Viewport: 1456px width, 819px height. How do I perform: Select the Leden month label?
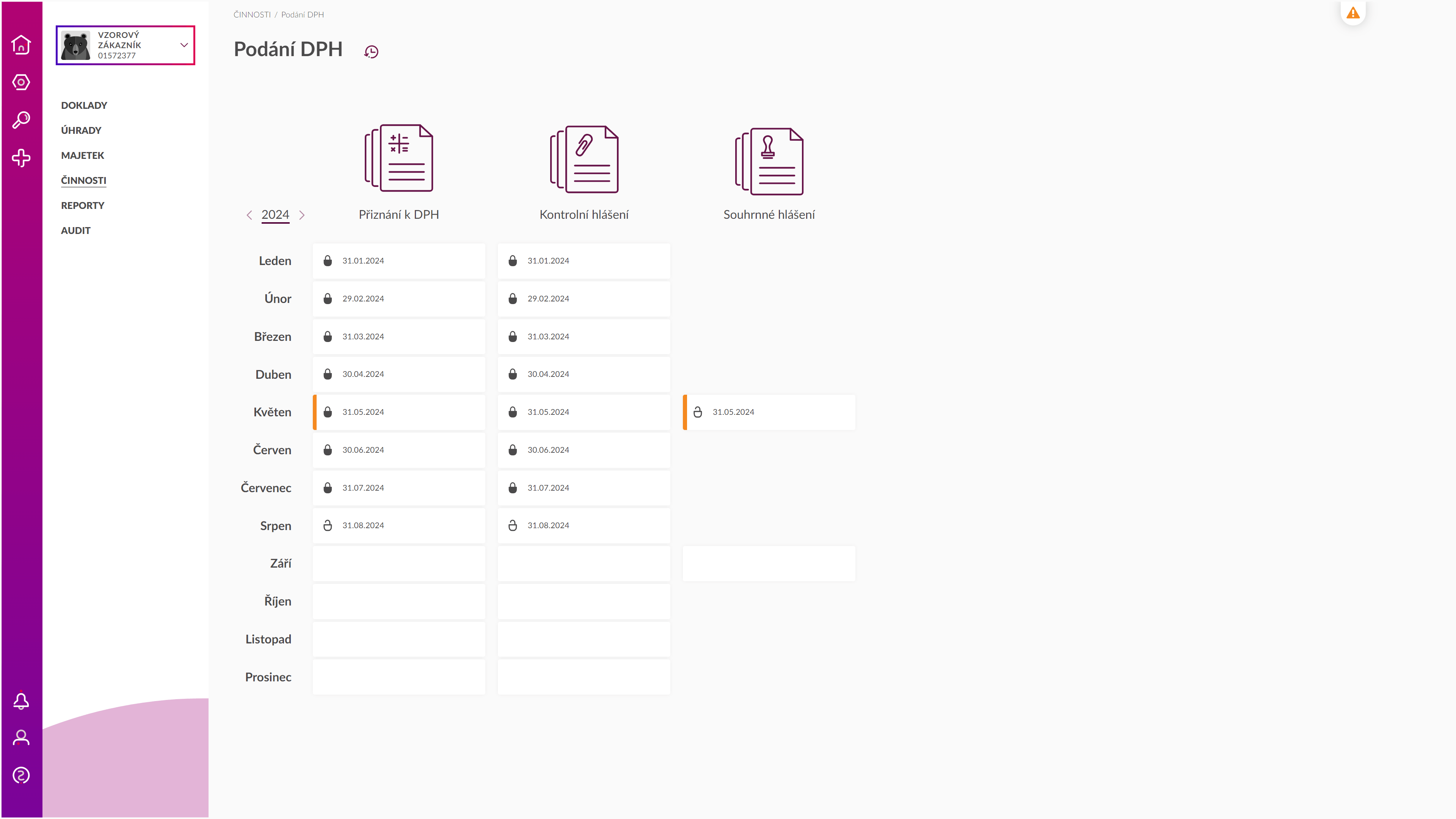[275, 261]
